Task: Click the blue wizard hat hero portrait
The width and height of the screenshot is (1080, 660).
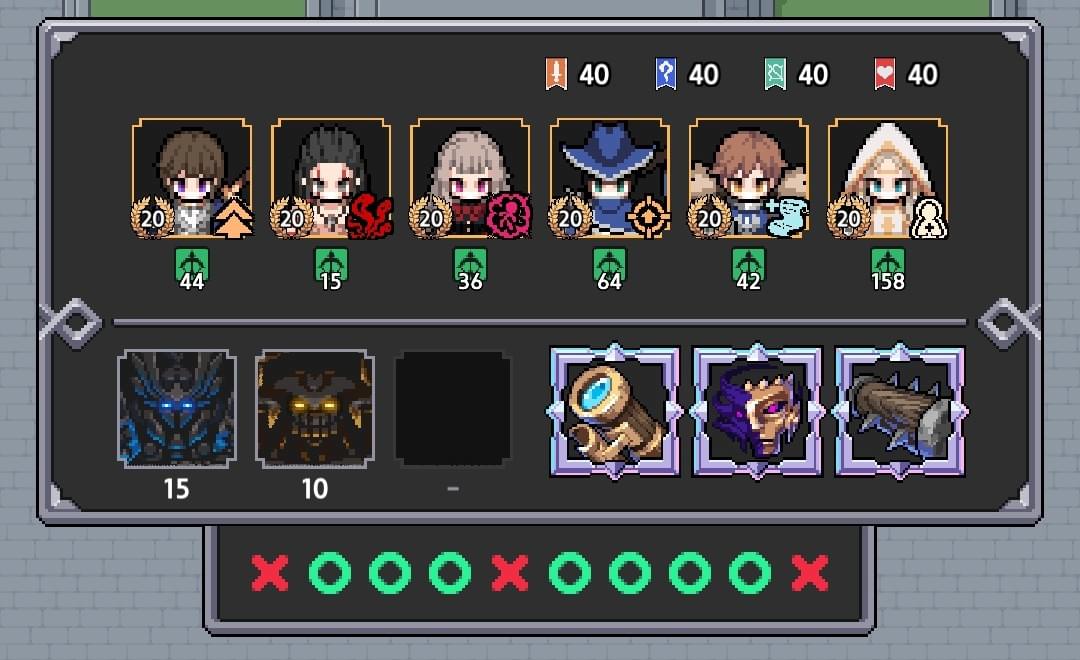Action: [x=609, y=178]
